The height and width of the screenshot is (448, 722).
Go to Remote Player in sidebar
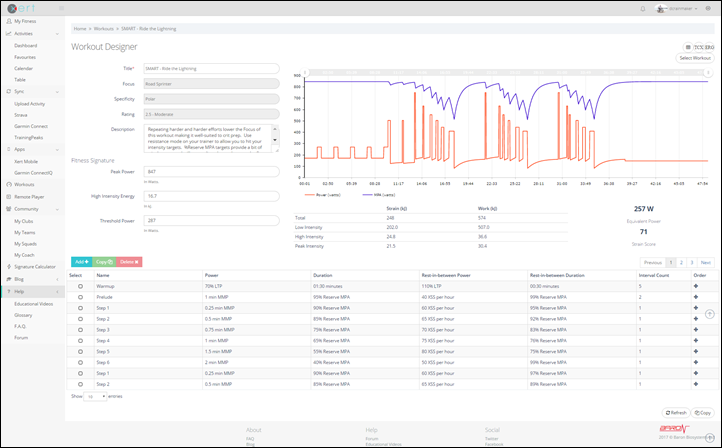coord(30,196)
